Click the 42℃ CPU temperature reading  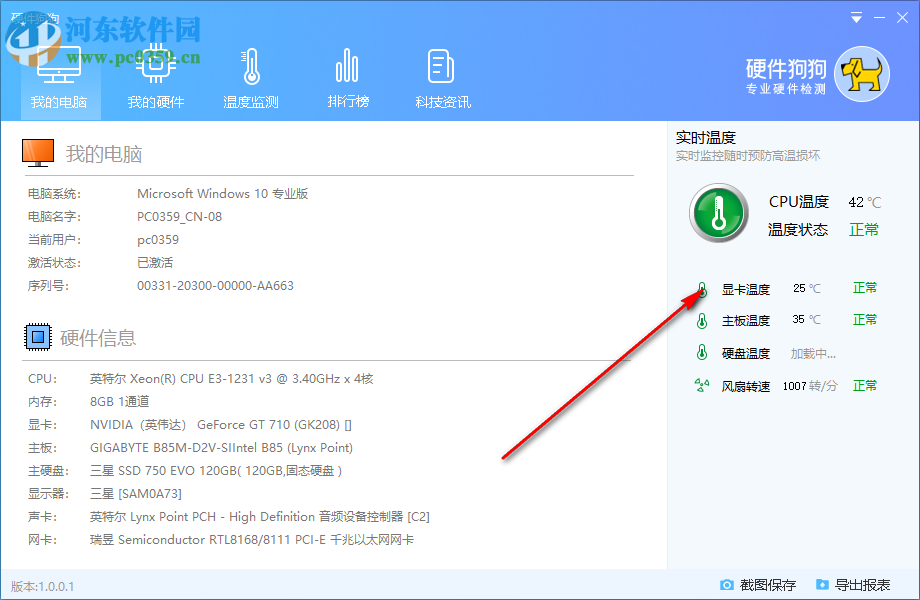pyautogui.click(x=866, y=201)
